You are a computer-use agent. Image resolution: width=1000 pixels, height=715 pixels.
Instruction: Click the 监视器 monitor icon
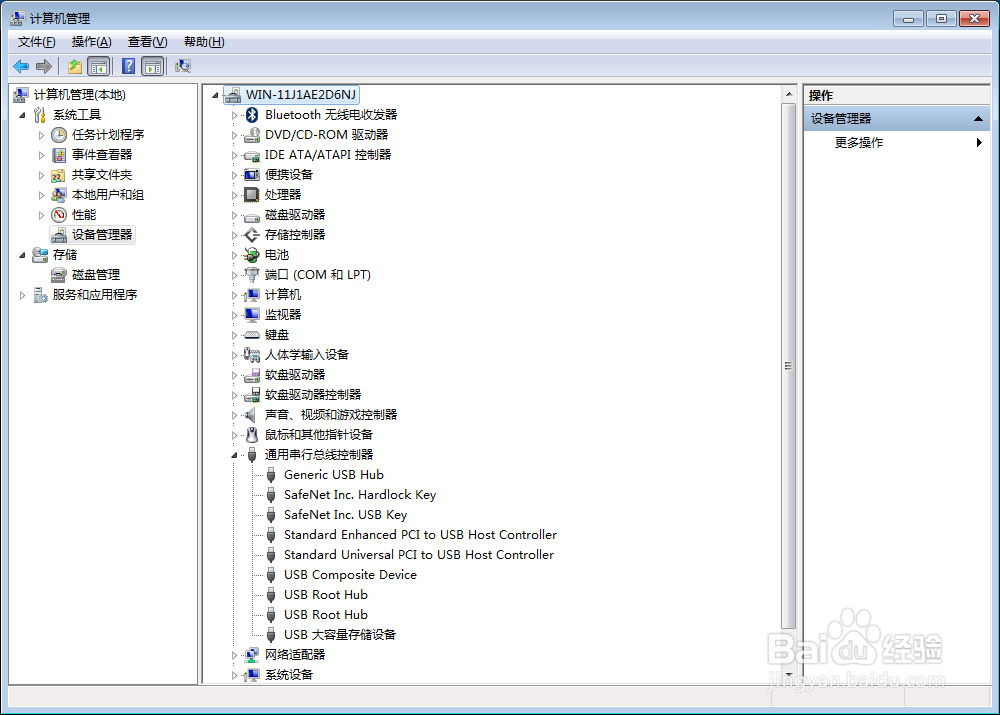(252, 314)
